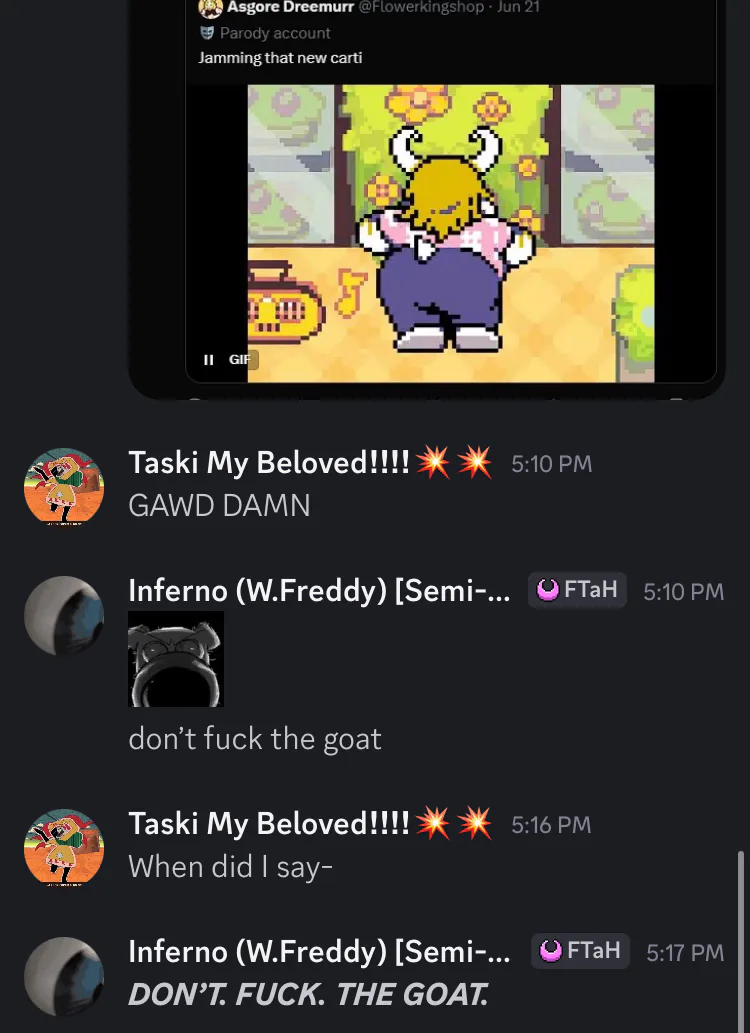Pause the Asgore dancing GIF
Screen dimensions: 750x1033
pos(208,360)
